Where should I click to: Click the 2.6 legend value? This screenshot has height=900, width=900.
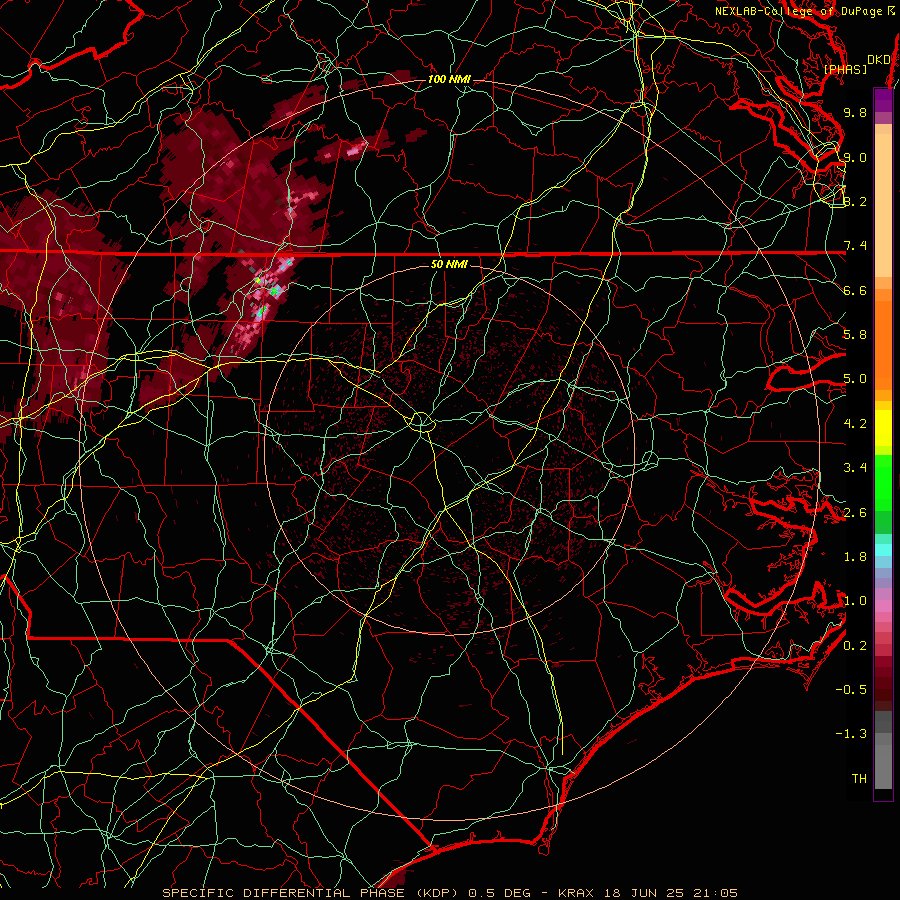(x=855, y=513)
